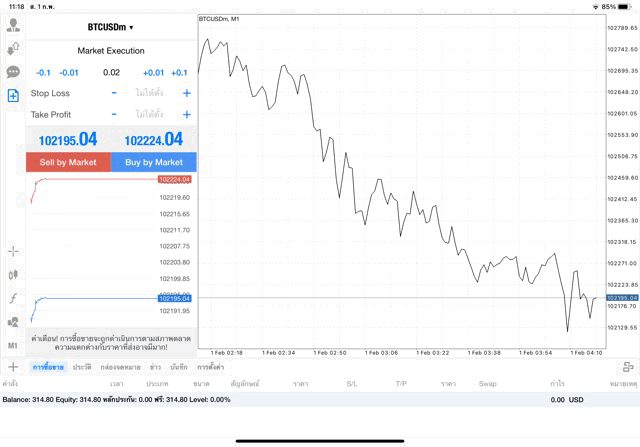Viewport: 640px width, 447px height.
Task: Switch to the ประวัติ history tab
Action: click(x=82, y=368)
